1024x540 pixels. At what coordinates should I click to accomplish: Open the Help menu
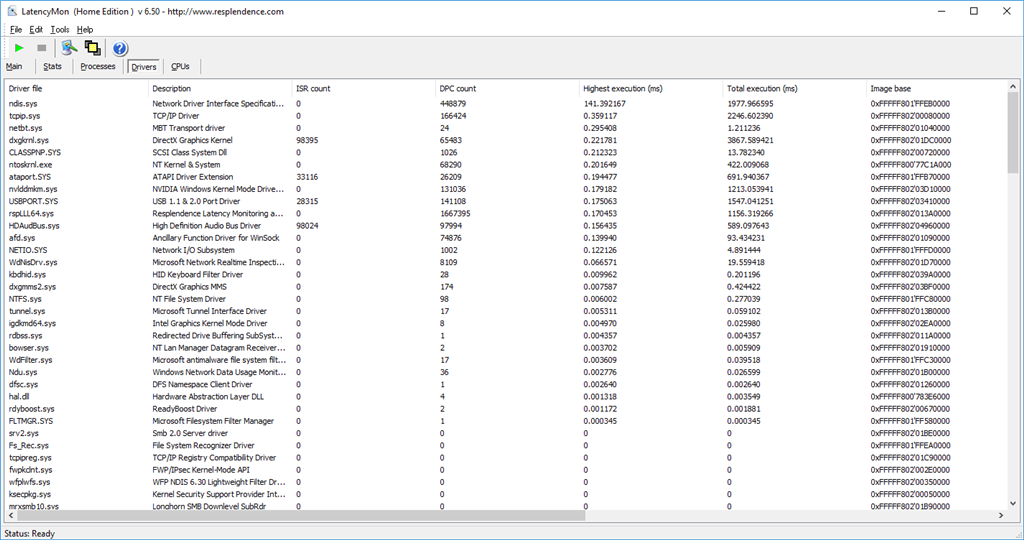[85, 29]
